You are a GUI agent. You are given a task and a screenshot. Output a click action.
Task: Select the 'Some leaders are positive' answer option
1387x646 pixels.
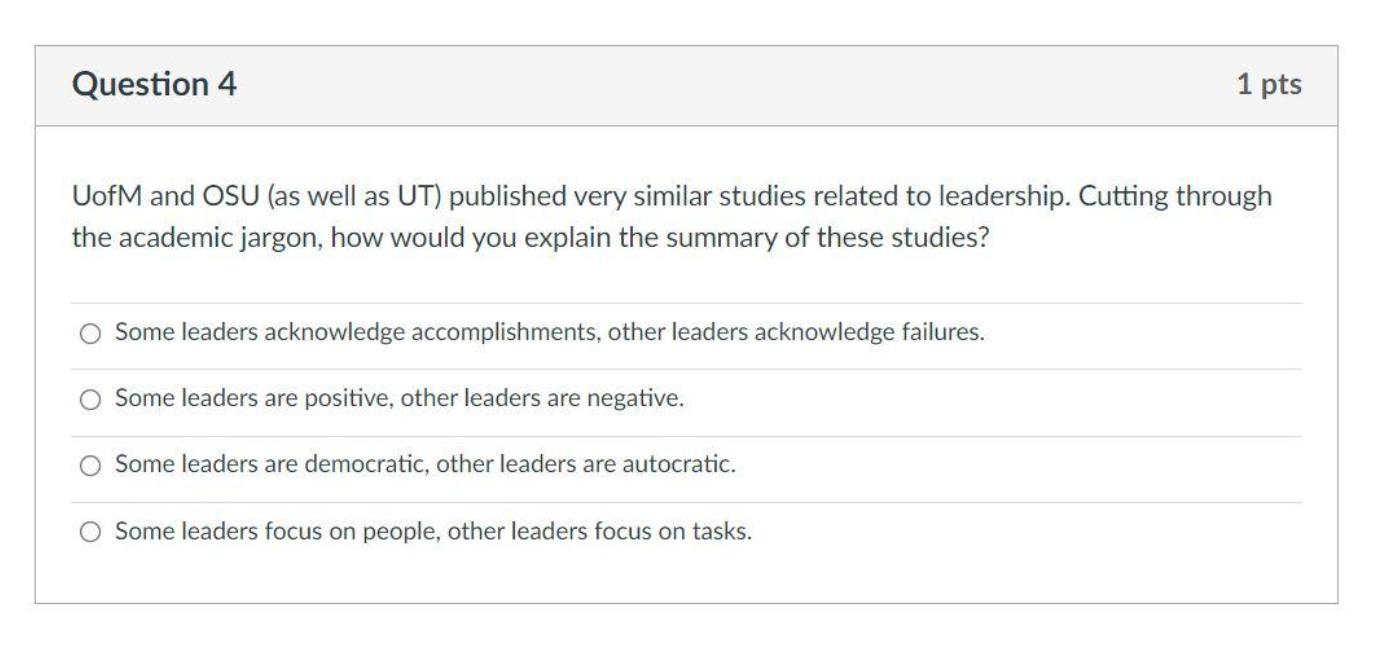(x=93, y=400)
